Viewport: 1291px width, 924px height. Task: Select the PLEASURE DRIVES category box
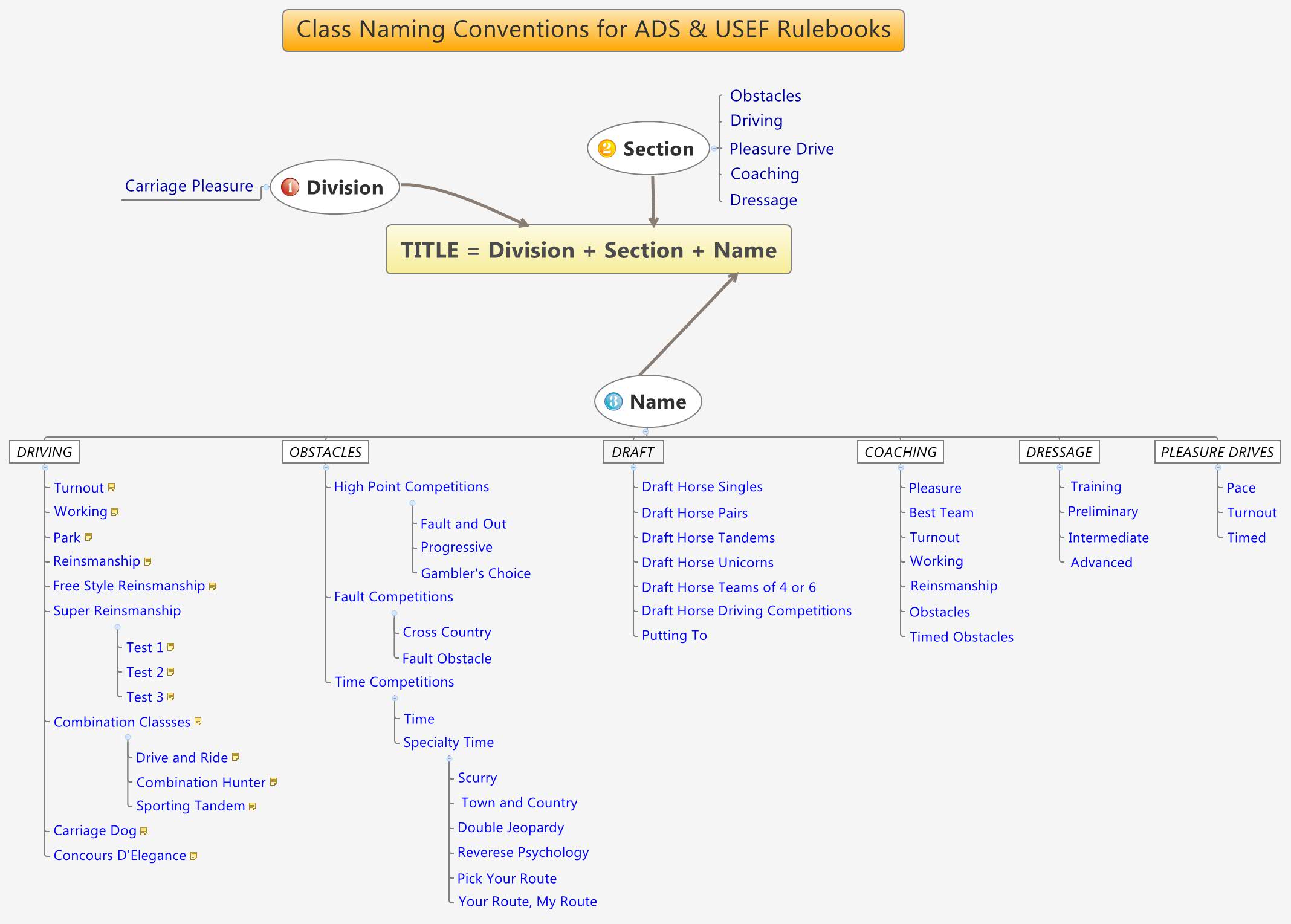(1217, 452)
